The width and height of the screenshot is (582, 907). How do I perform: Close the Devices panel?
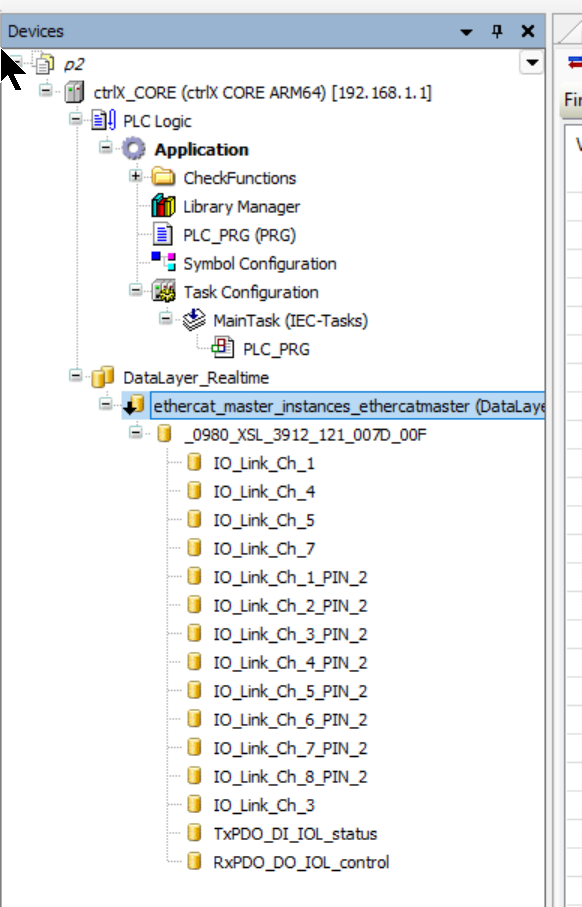[528, 31]
